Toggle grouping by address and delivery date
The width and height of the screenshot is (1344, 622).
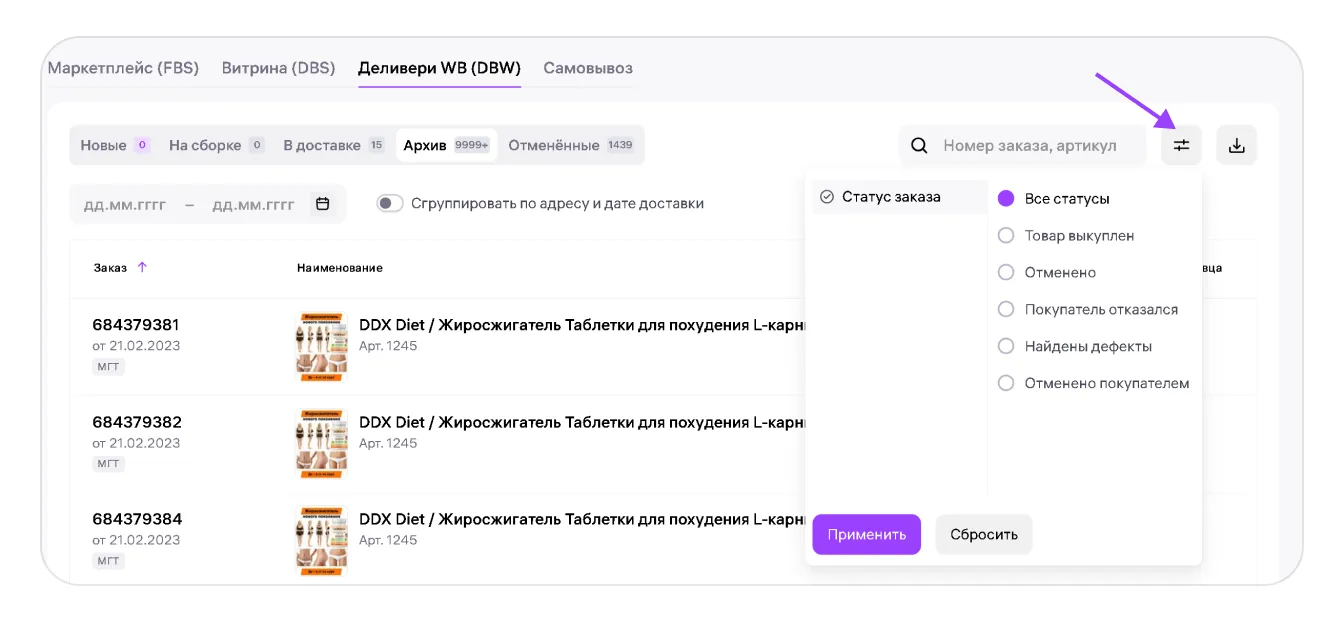[390, 203]
